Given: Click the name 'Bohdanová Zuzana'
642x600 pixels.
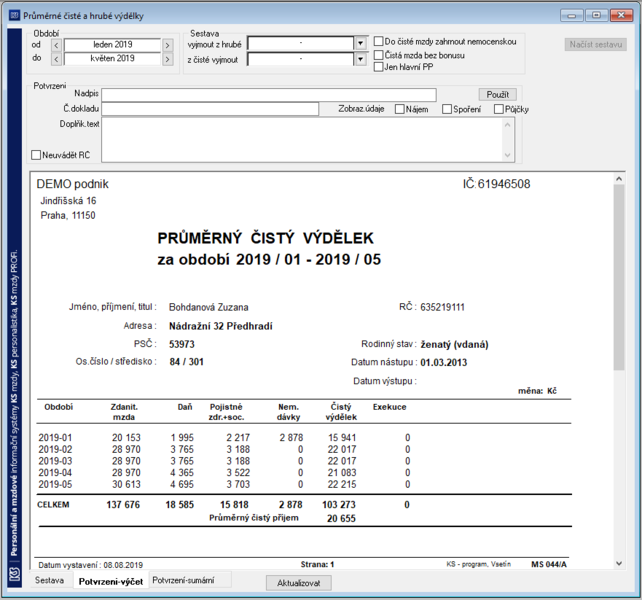Looking at the screenshot, I should [208, 307].
